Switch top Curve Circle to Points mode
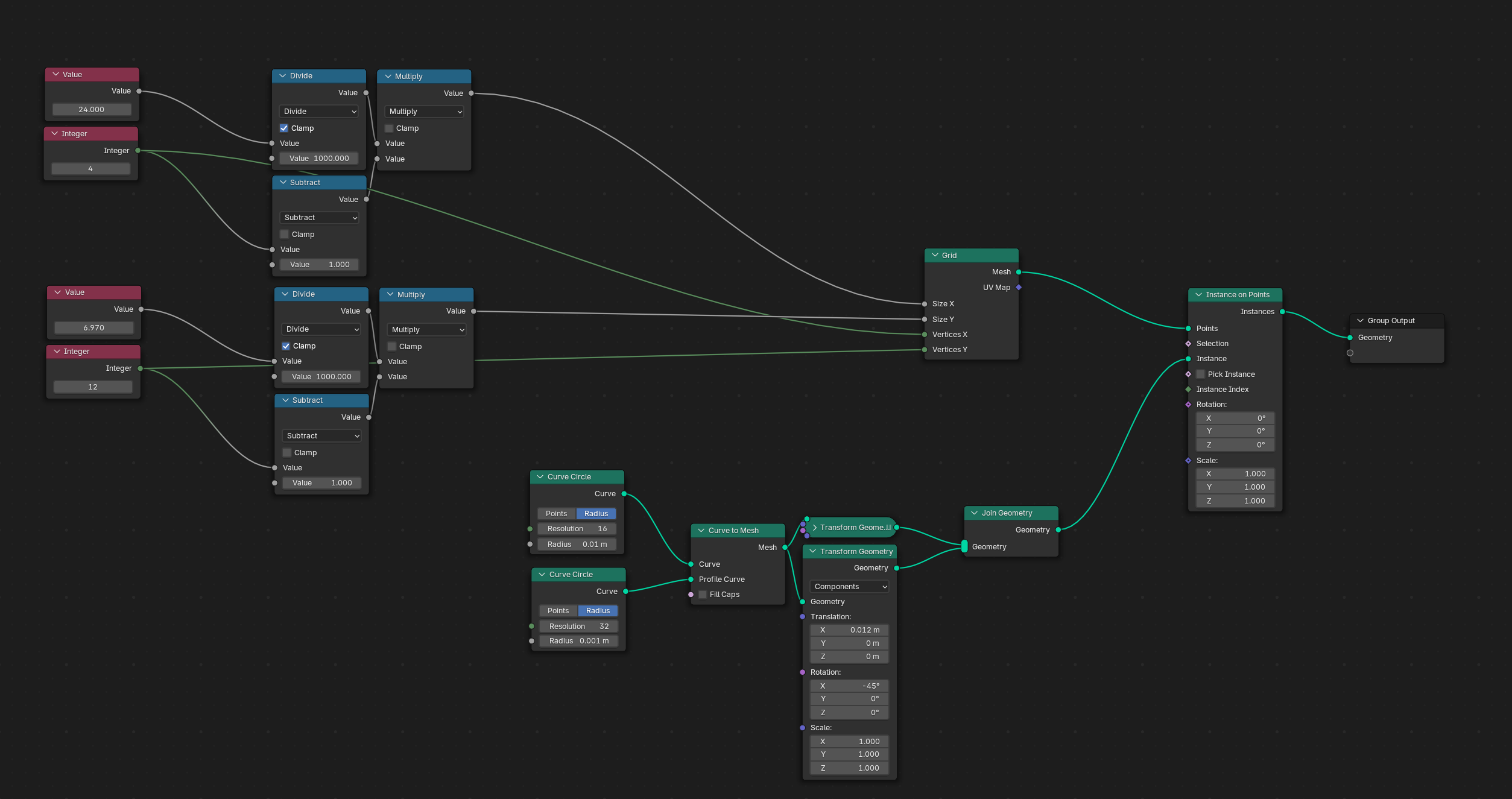 click(x=556, y=514)
